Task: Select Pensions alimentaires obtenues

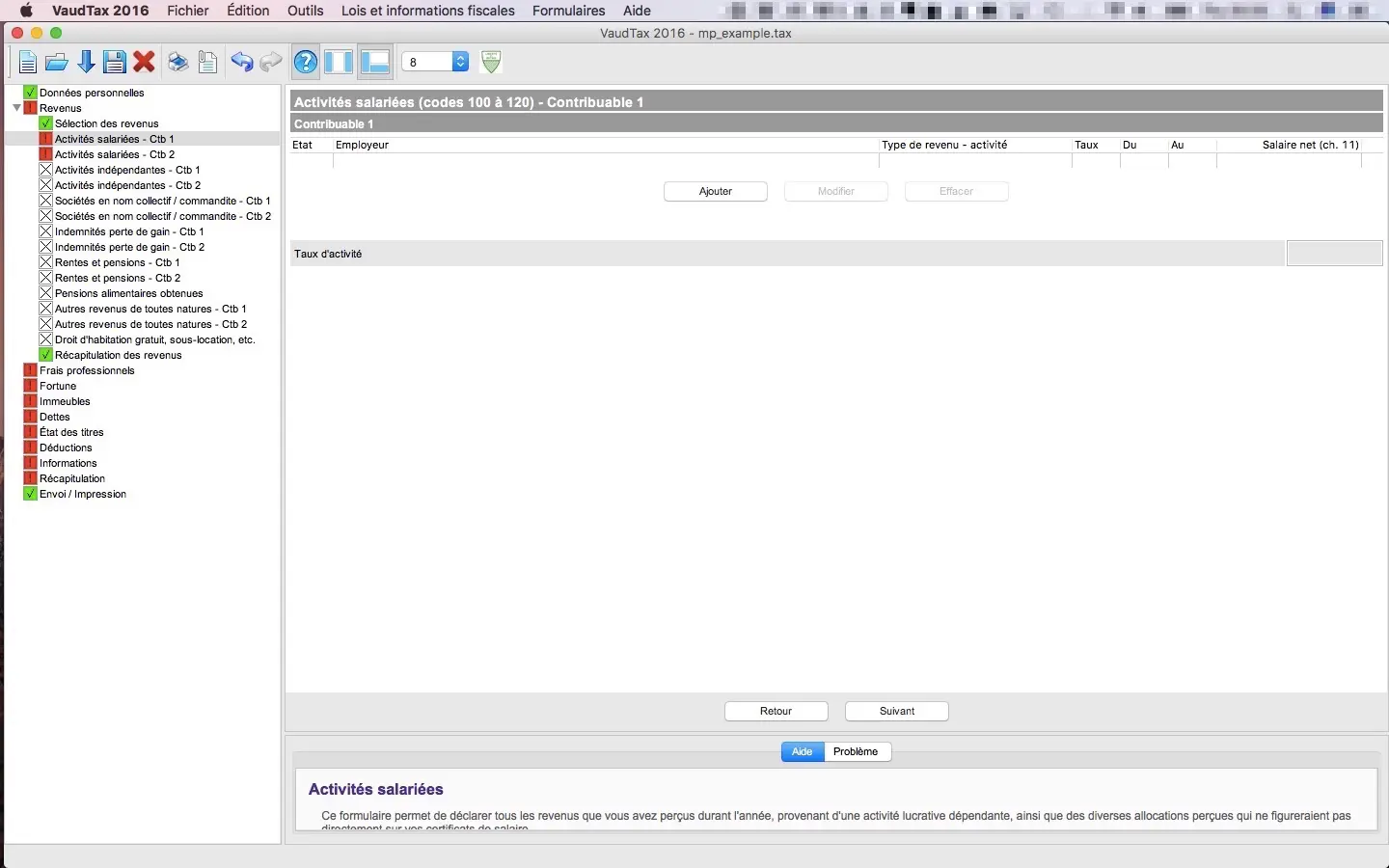Action: click(x=128, y=293)
